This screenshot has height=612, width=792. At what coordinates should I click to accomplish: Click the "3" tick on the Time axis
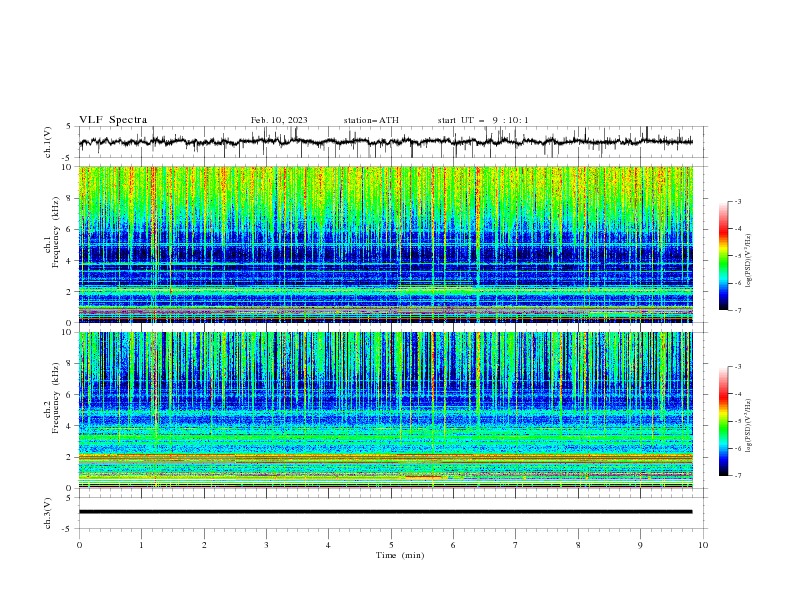coord(266,545)
